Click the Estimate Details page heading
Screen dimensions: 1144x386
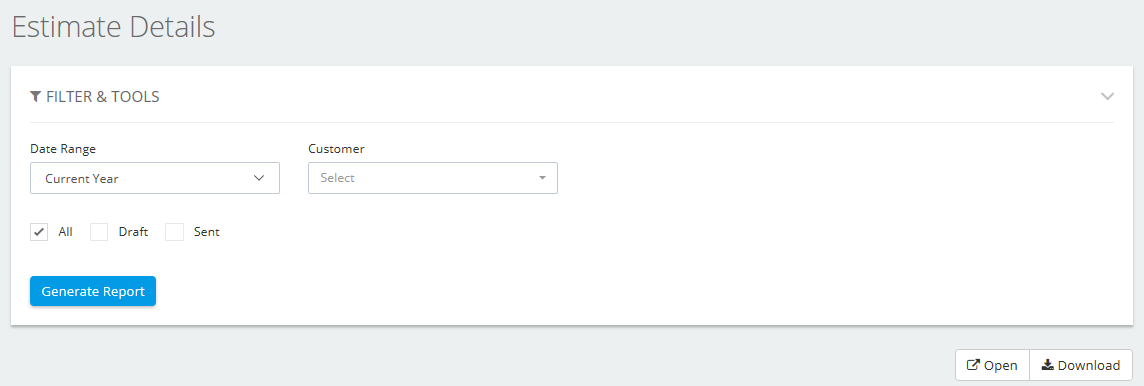[x=114, y=27]
